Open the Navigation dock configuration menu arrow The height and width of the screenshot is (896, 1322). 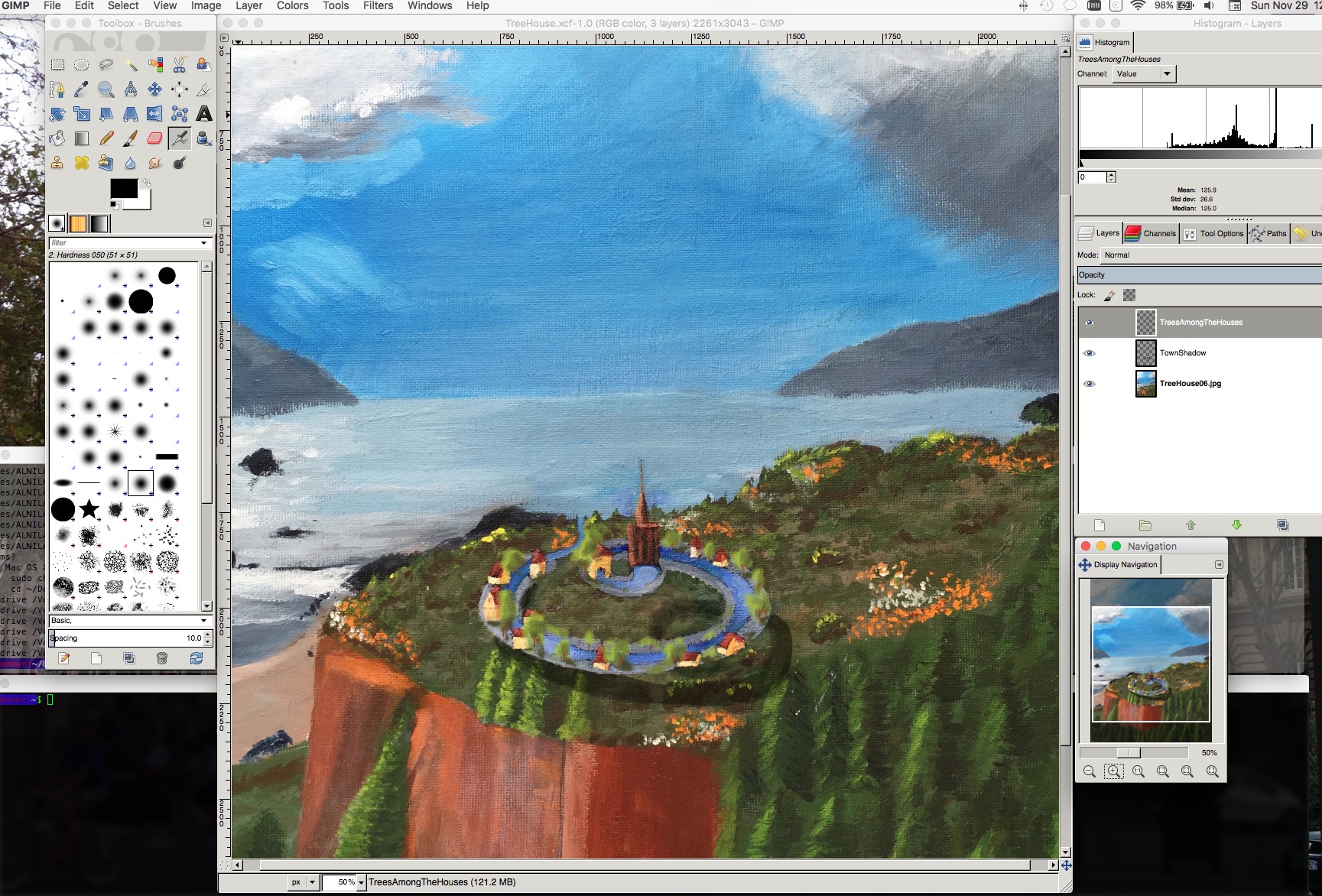[x=1219, y=565]
